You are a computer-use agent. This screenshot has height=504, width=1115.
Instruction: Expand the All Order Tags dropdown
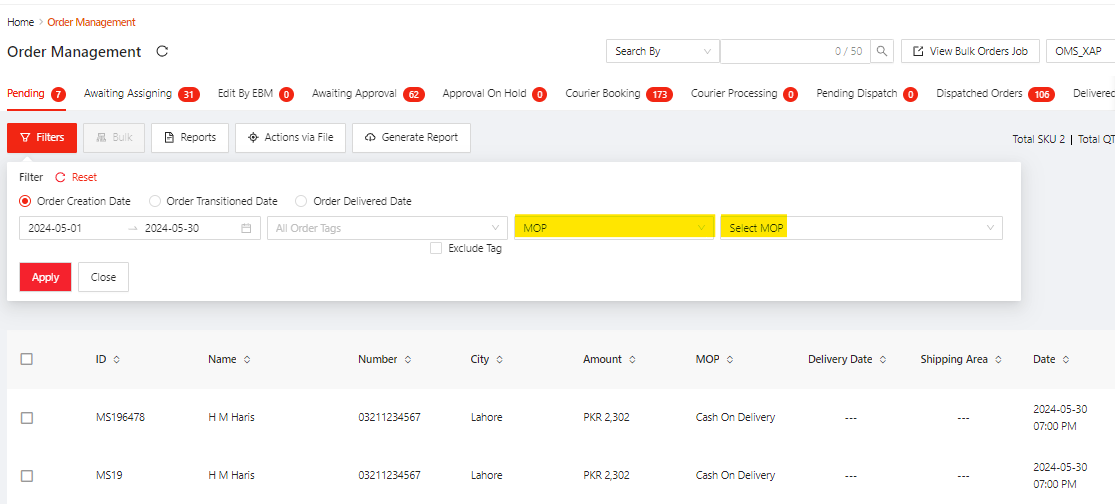(x=388, y=228)
